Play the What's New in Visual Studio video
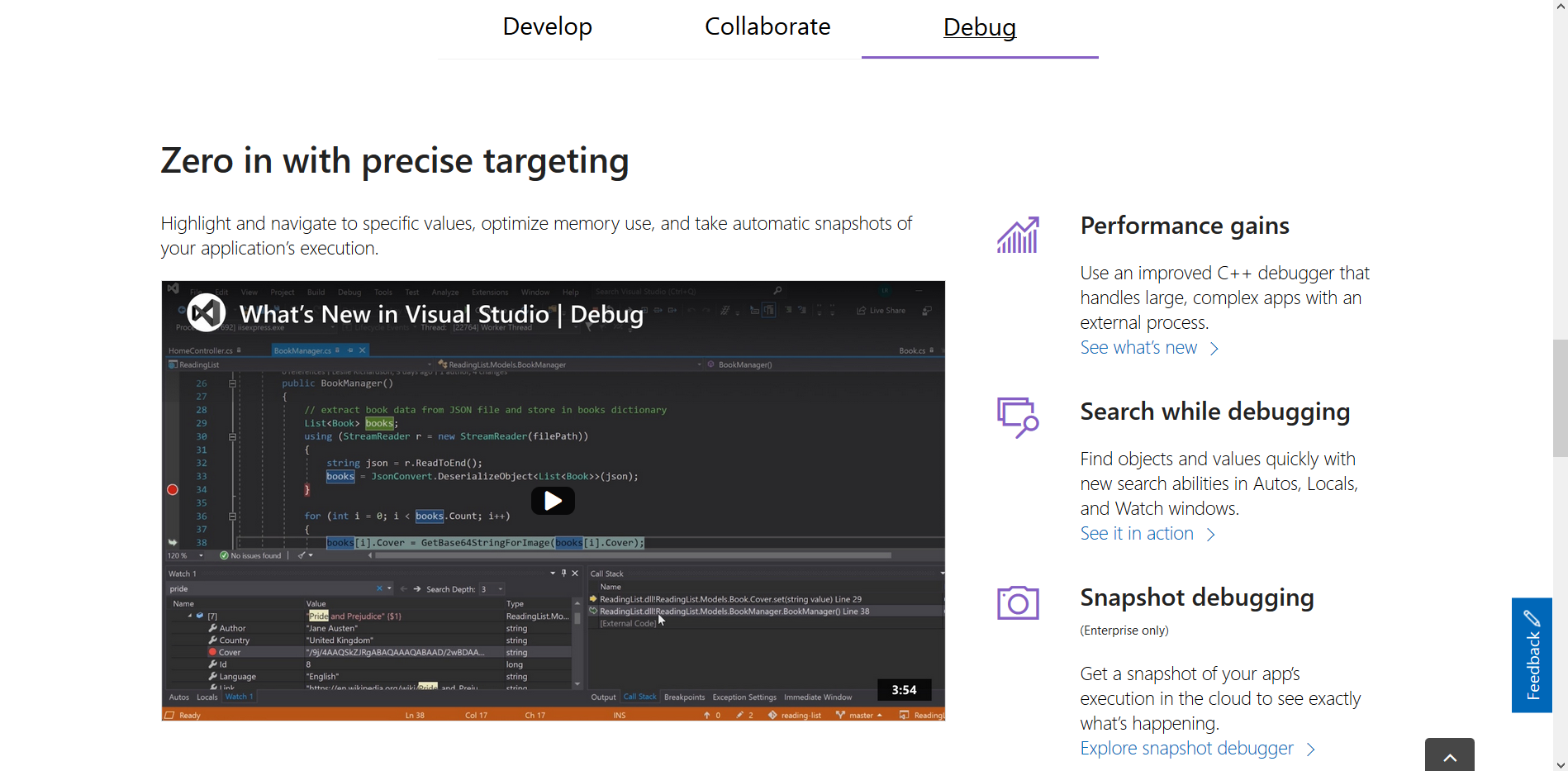 553,501
